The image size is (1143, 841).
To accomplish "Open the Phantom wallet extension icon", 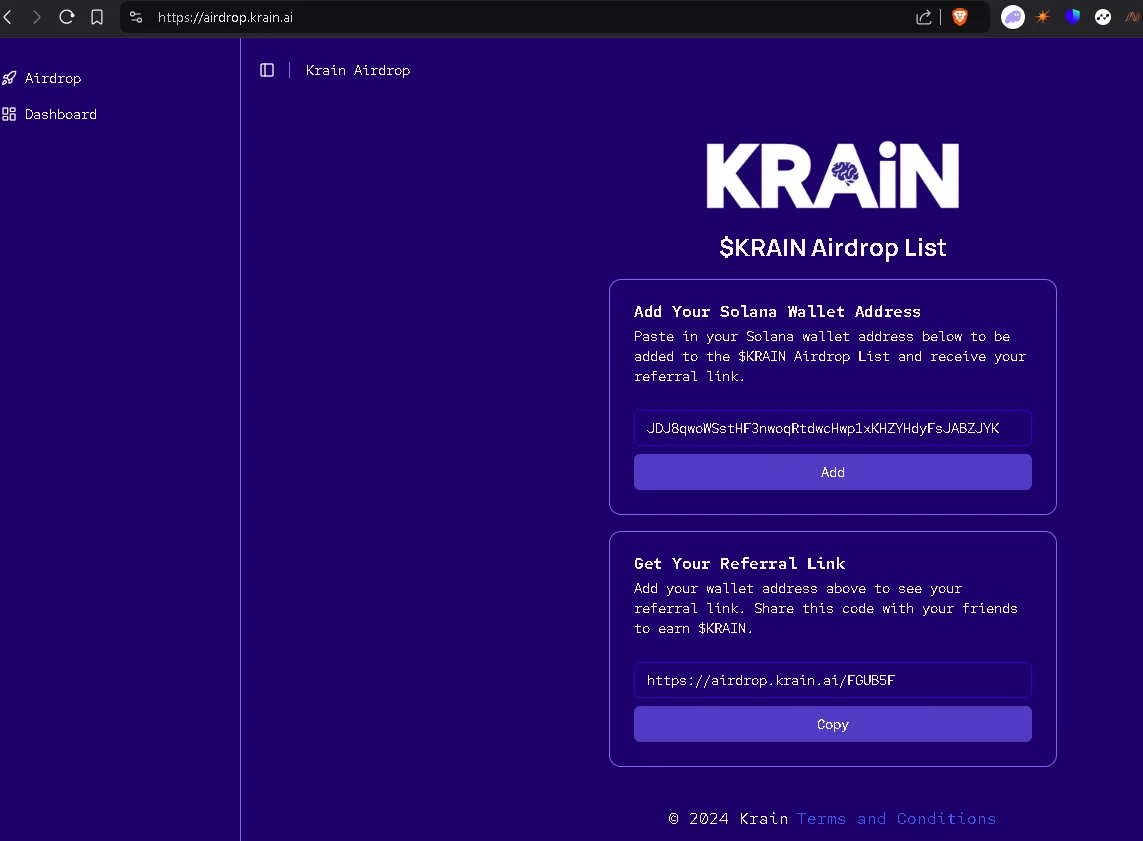I will (1013, 17).
